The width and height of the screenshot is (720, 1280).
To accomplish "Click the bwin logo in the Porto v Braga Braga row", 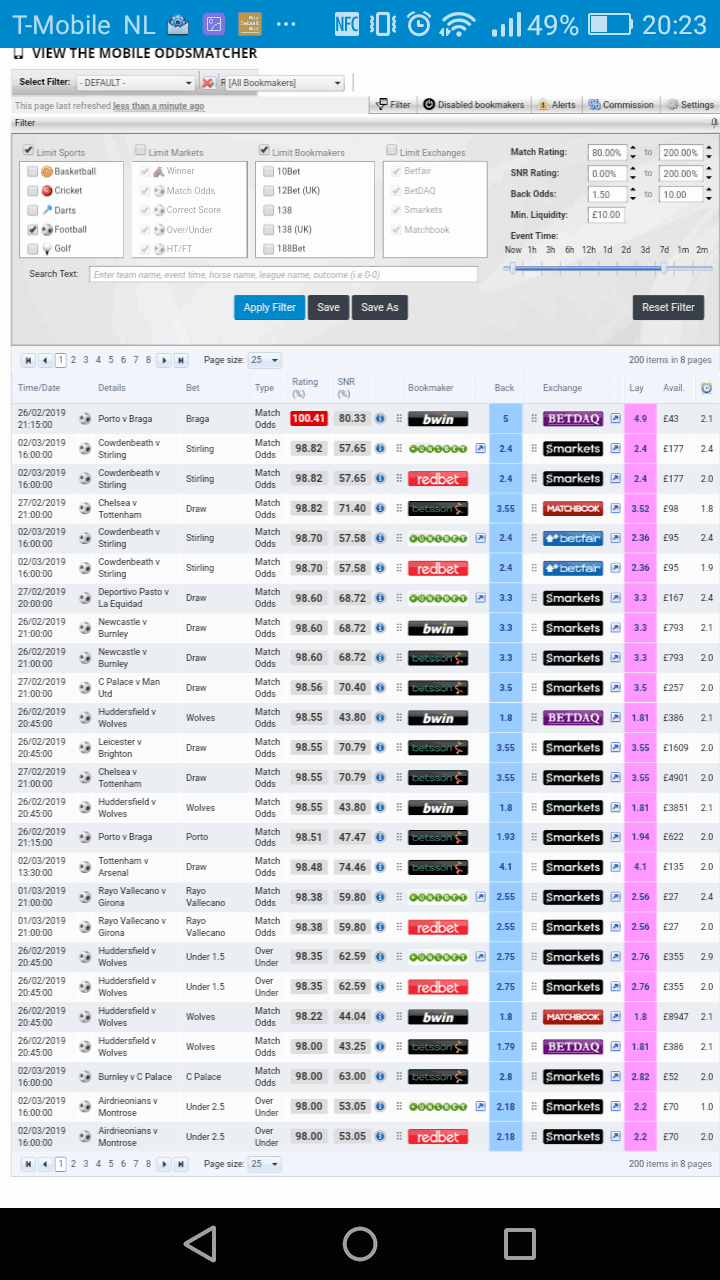I will coord(438,419).
